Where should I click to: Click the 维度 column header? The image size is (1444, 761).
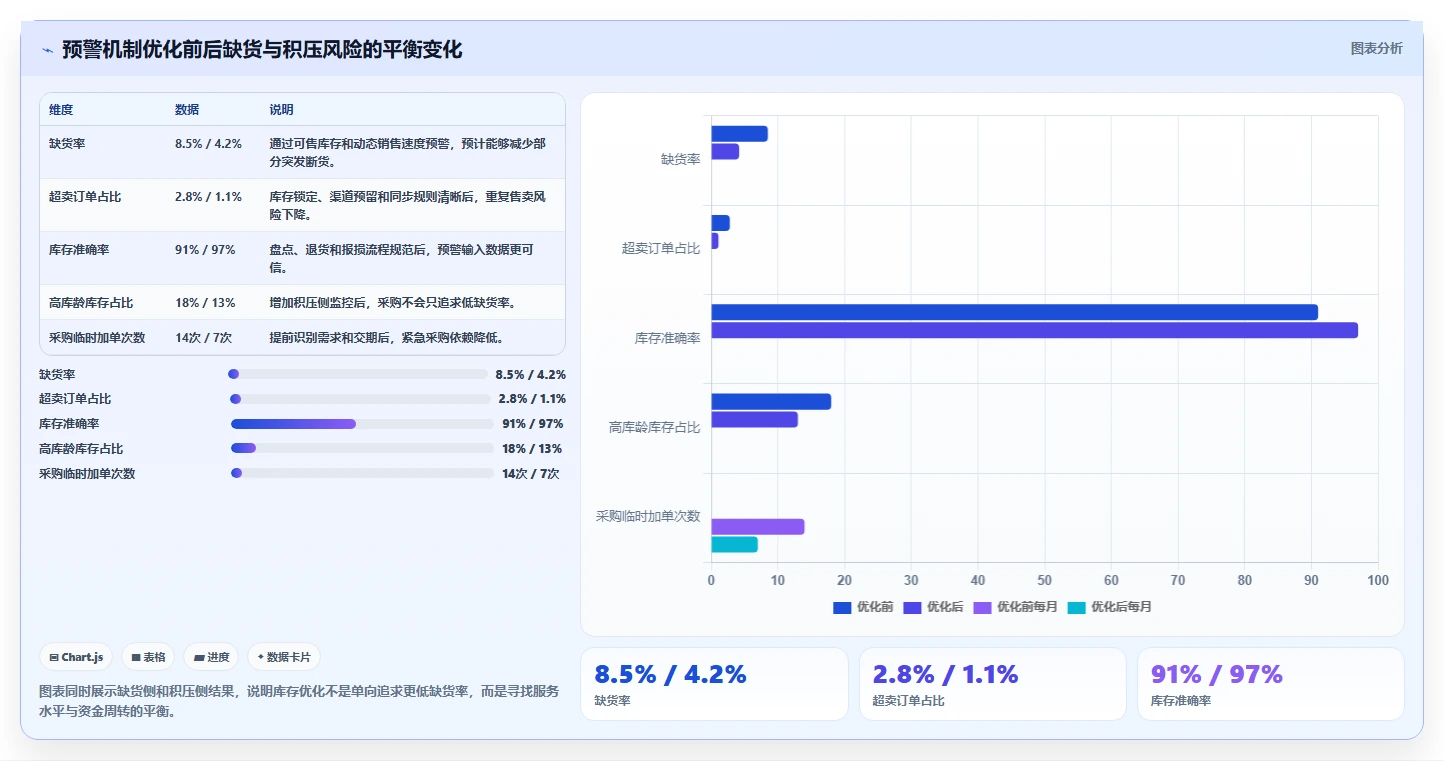point(61,110)
